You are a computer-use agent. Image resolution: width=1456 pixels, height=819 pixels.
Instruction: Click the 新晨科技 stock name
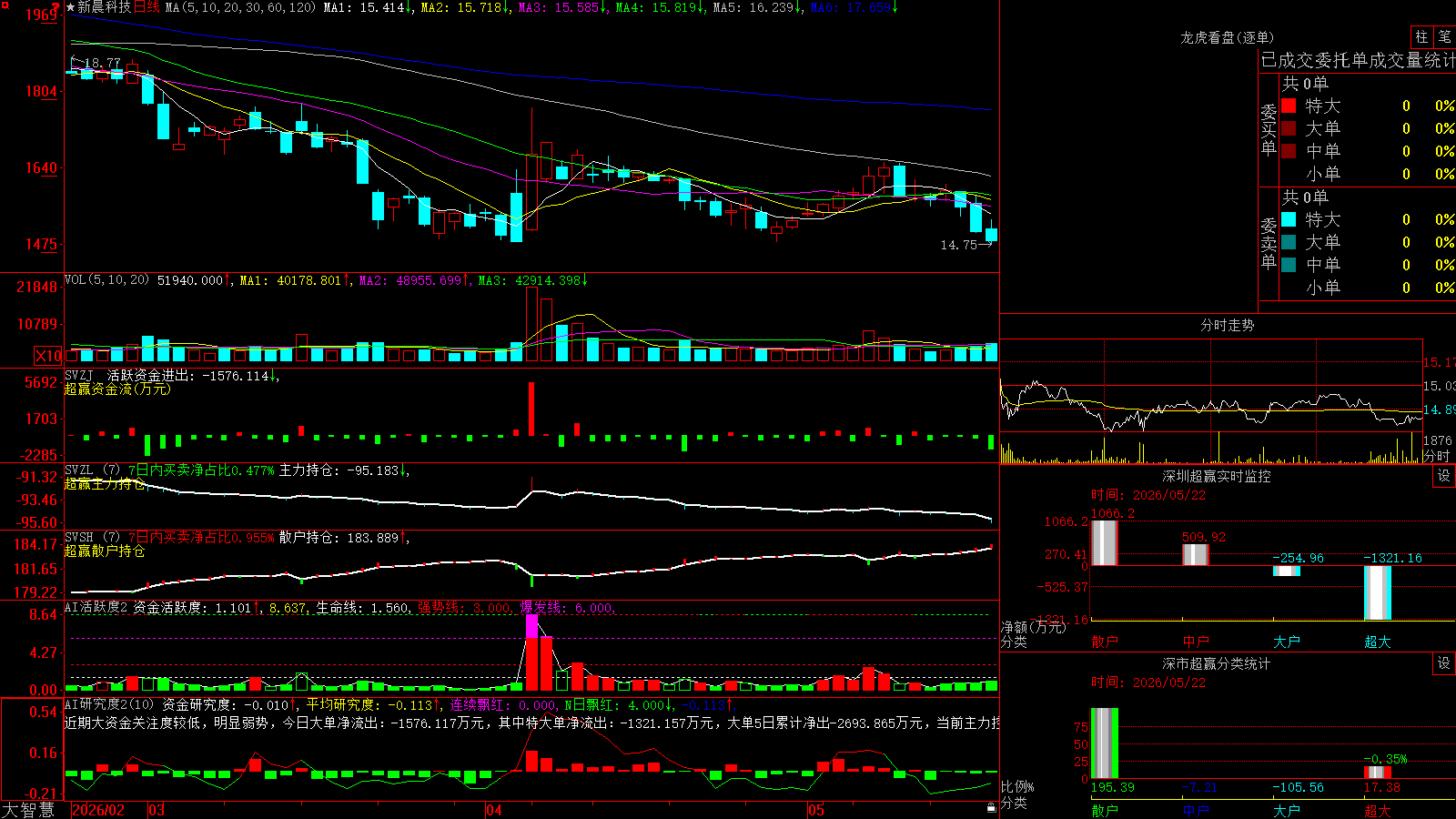tap(104, 7)
